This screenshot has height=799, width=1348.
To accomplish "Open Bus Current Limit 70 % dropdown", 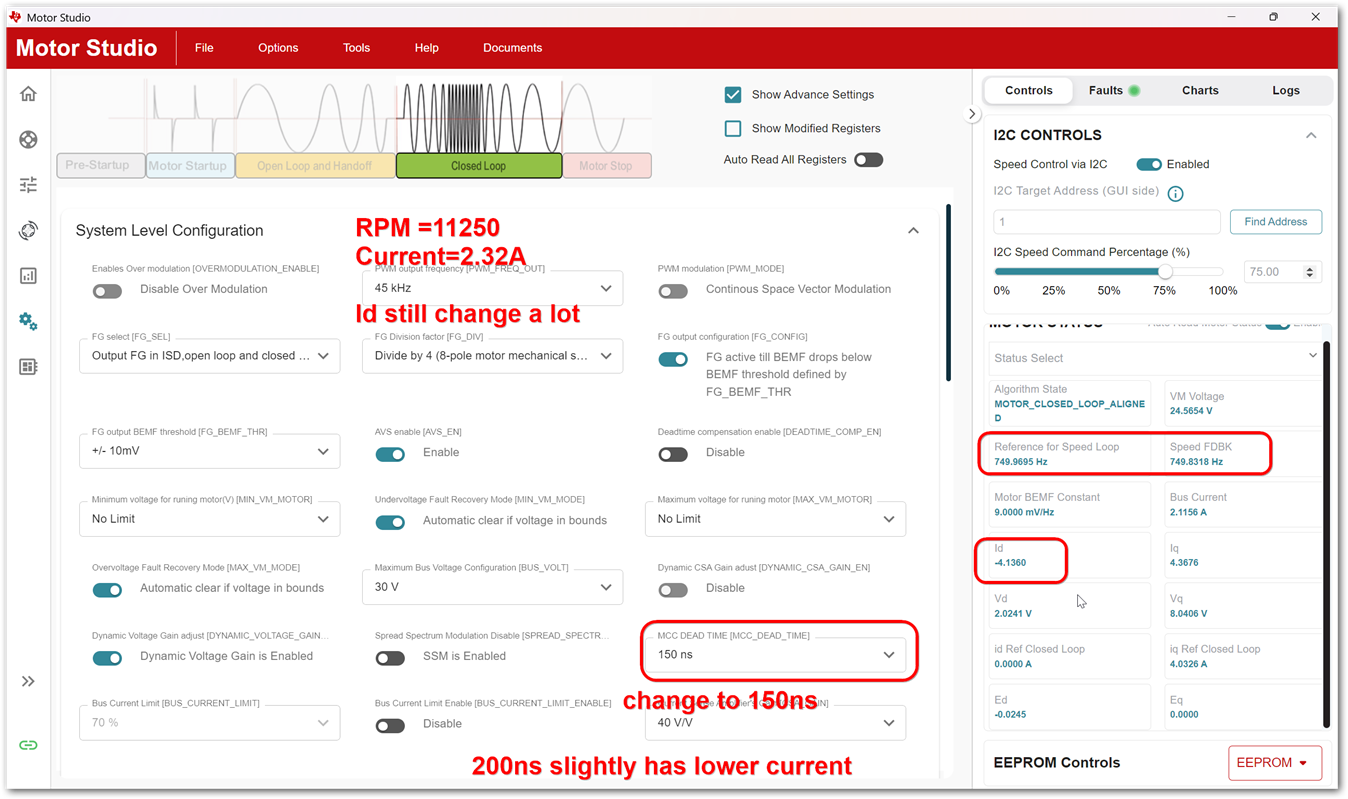I will pyautogui.click(x=209, y=723).
